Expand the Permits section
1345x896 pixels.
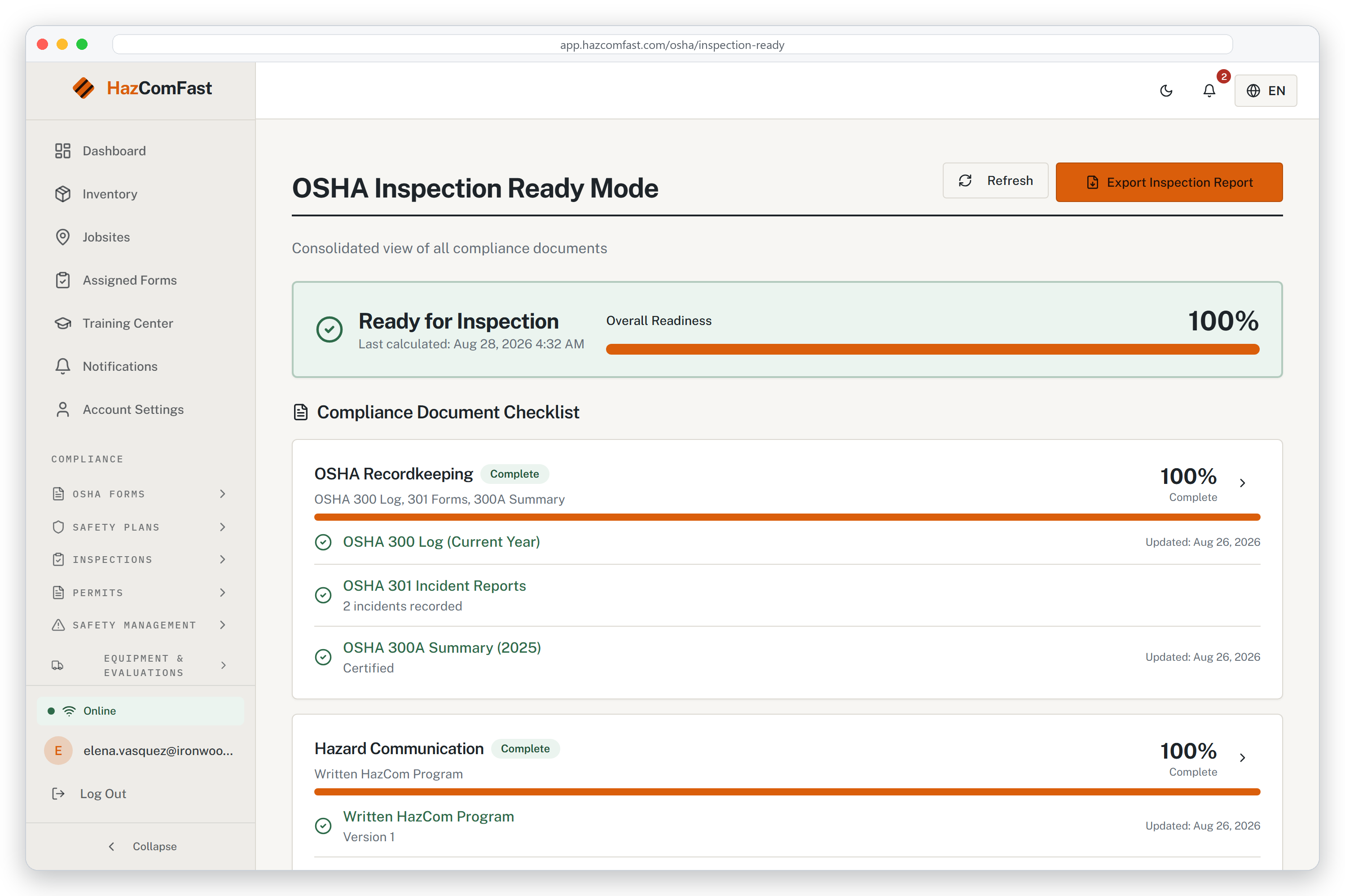[x=140, y=593]
